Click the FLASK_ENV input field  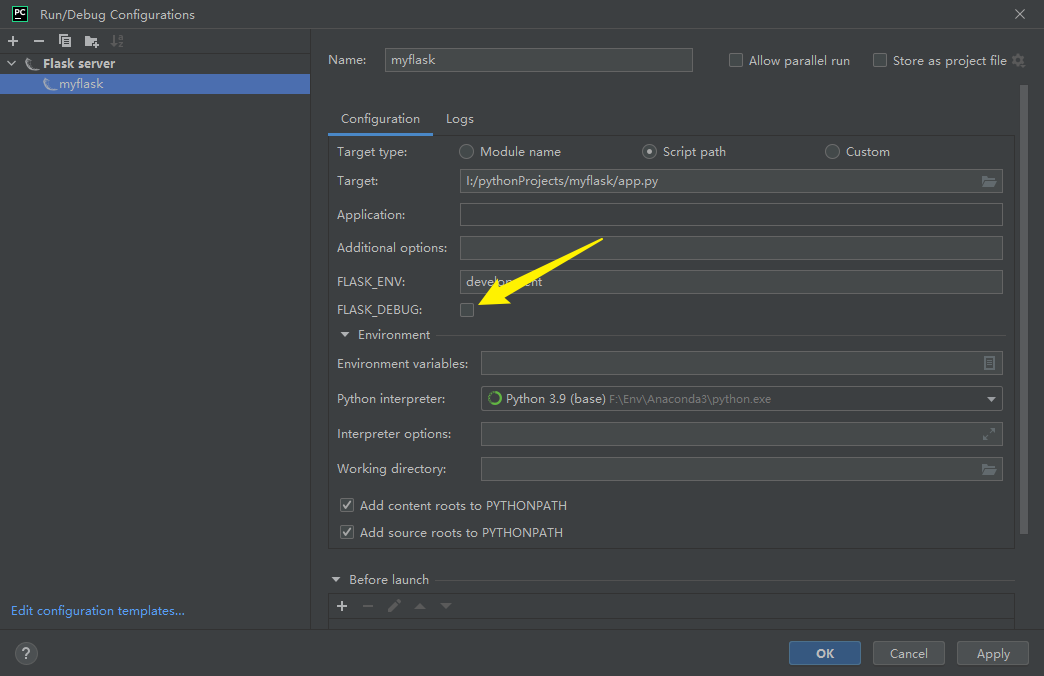click(731, 282)
